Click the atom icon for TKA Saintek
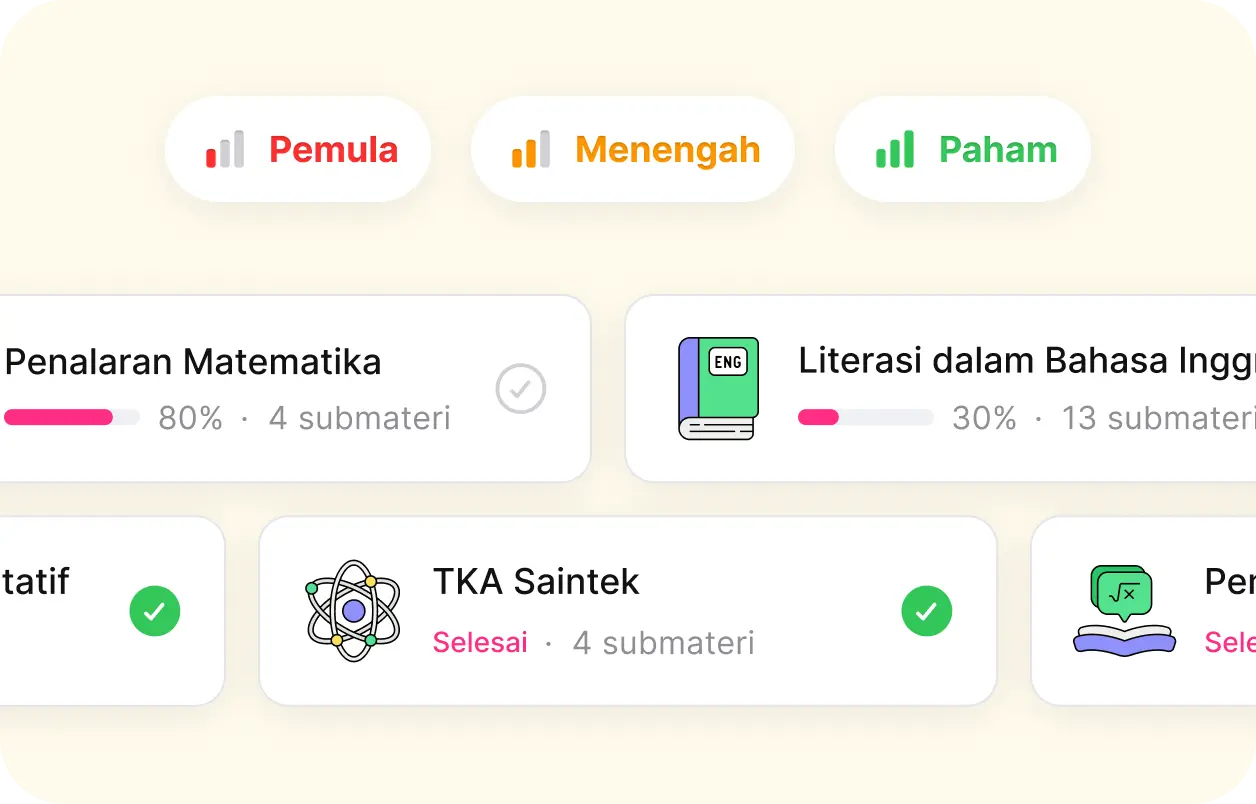Screen dimensions: 1256x804 tap(353, 610)
